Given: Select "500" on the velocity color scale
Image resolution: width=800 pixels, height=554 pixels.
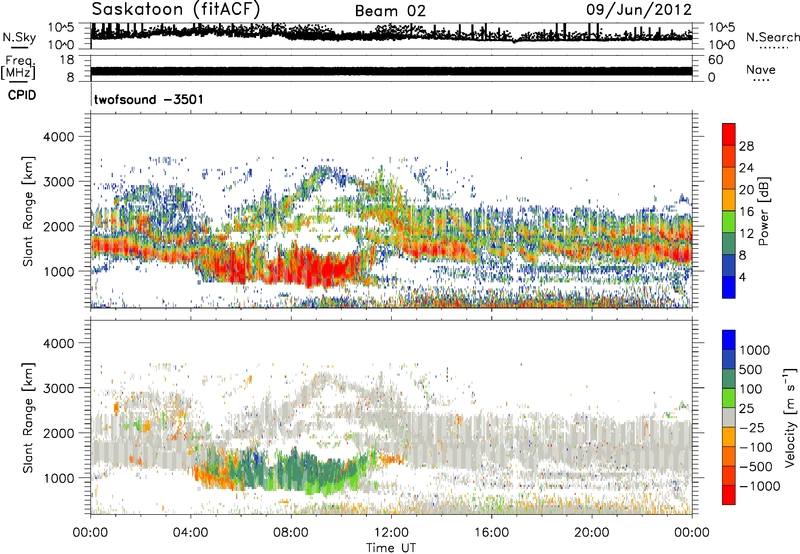Looking at the screenshot, I should tap(751, 369).
